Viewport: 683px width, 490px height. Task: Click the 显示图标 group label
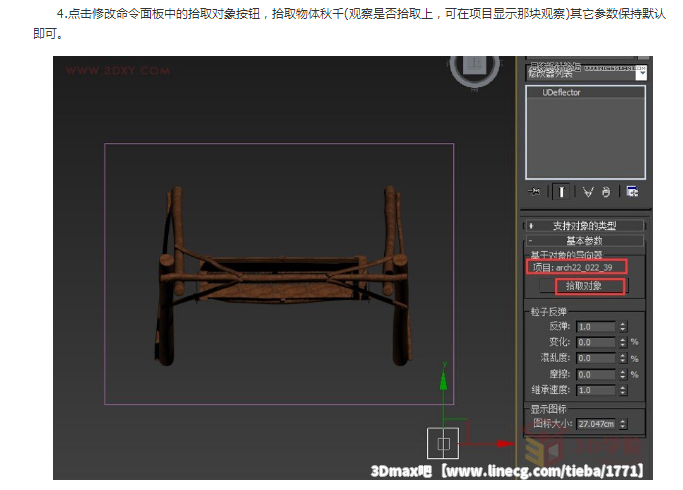coord(548,409)
